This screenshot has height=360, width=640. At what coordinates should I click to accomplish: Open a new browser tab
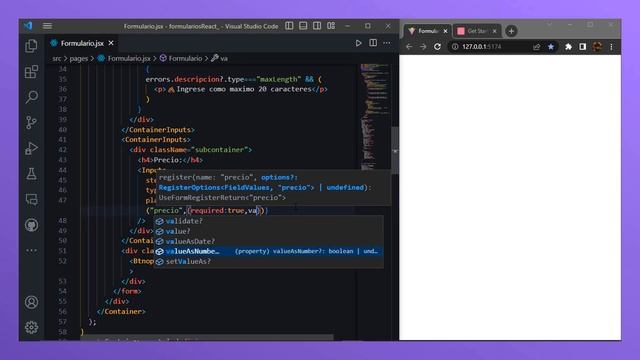511,31
